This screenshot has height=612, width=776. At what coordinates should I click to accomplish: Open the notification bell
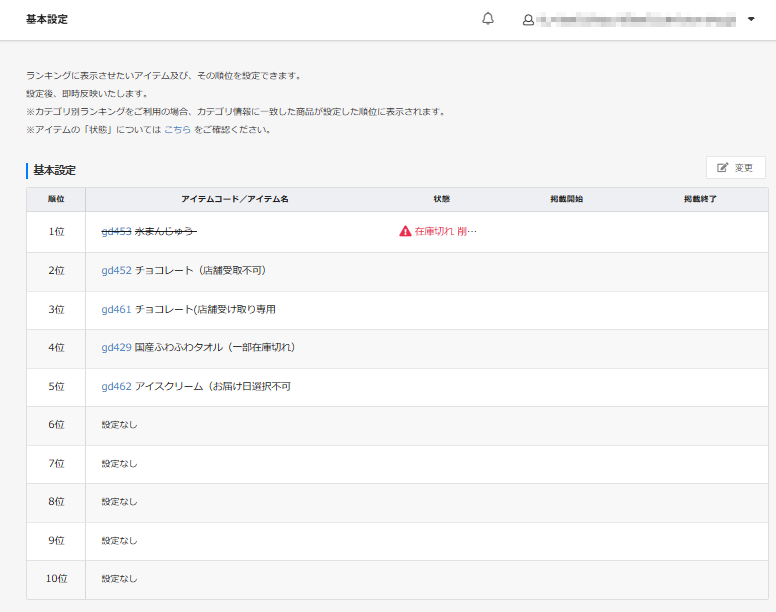488,19
